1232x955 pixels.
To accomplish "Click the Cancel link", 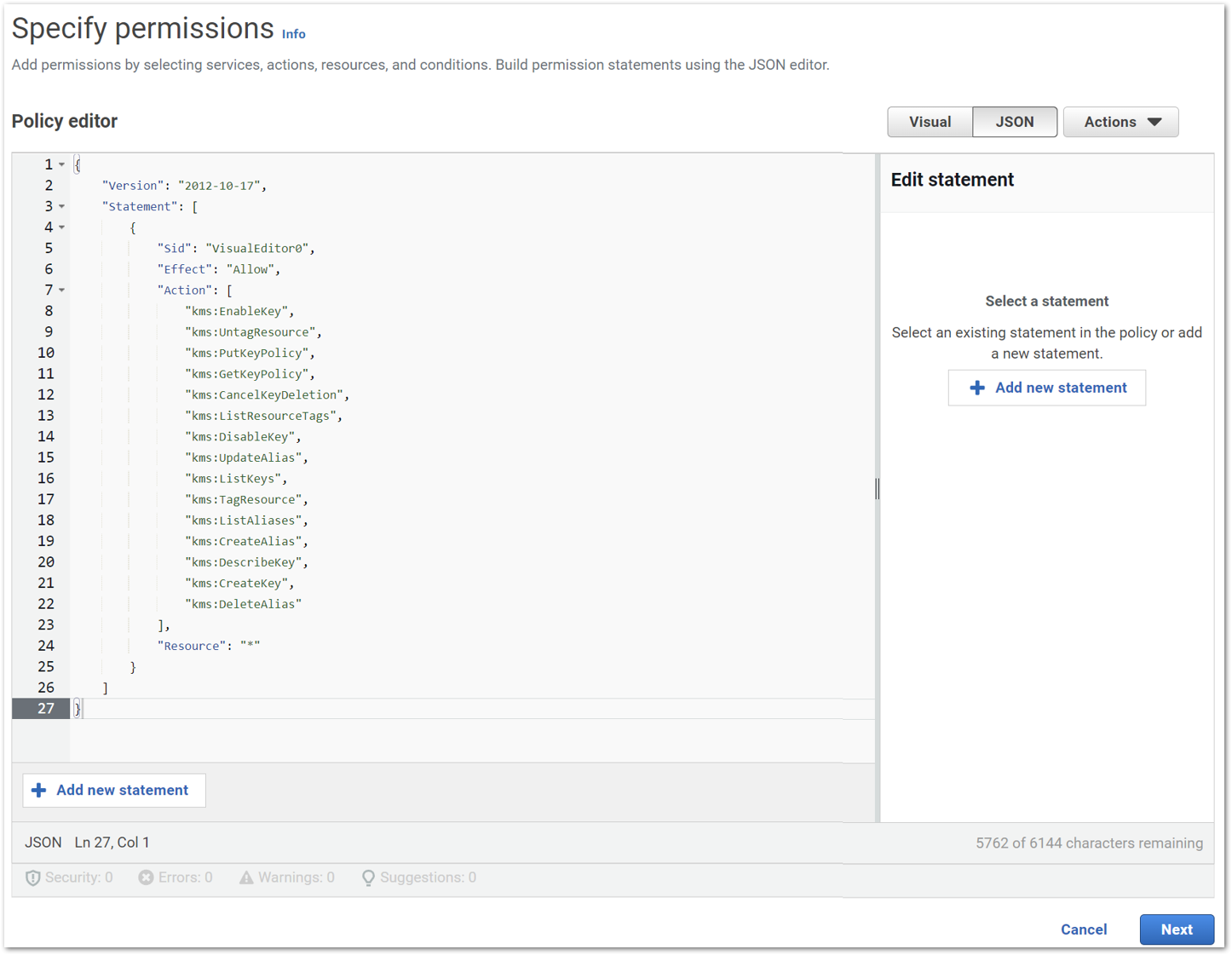I will coord(1083,929).
